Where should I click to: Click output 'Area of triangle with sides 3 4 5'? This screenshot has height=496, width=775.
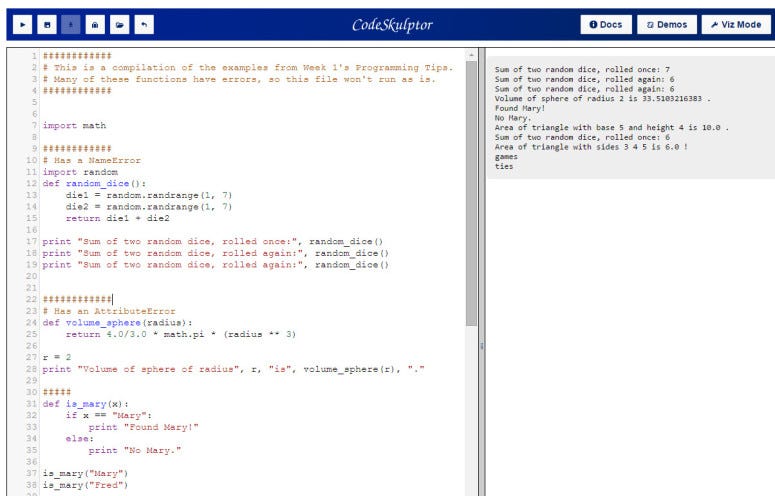coord(591,147)
